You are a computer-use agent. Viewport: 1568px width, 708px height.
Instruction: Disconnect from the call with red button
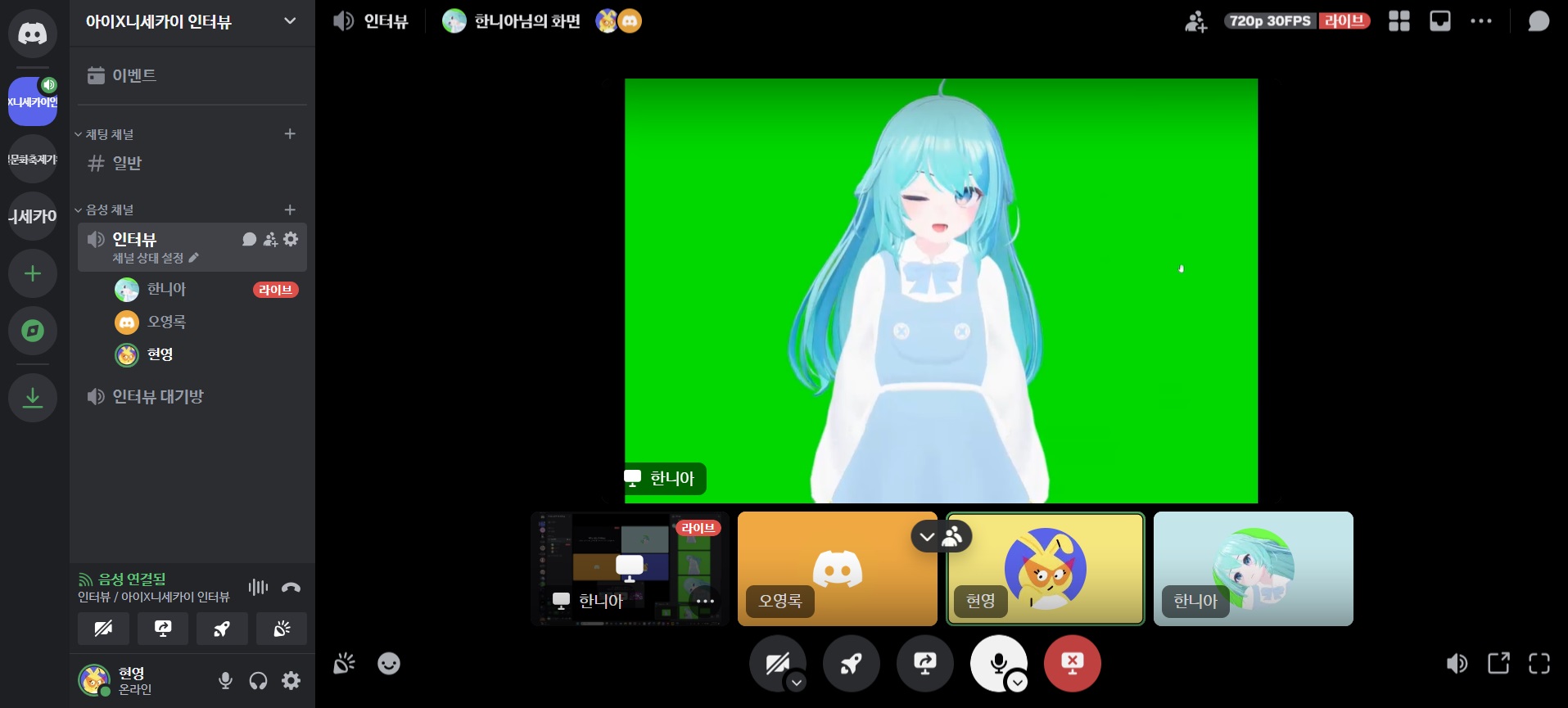1073,663
